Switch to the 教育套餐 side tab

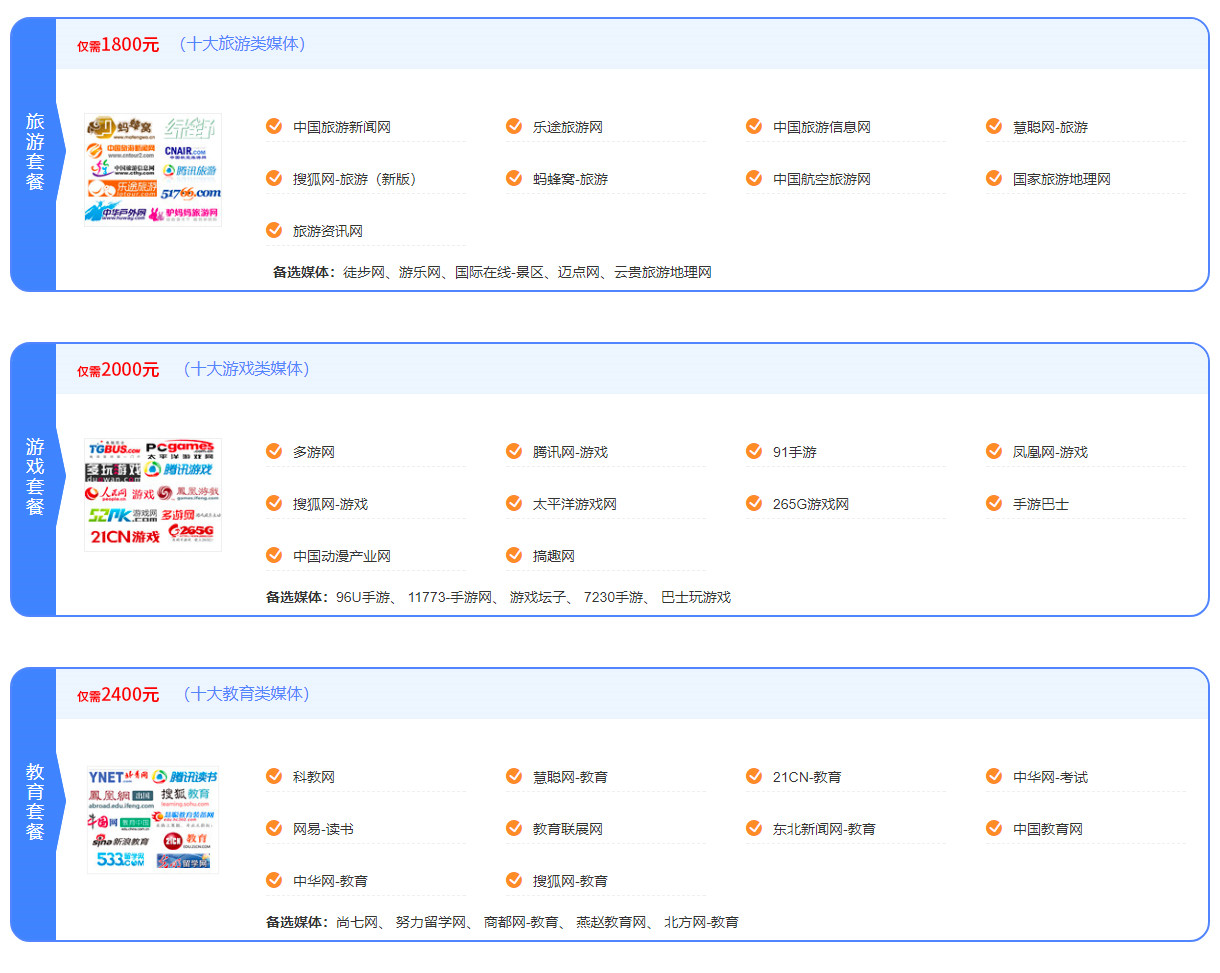(34, 802)
